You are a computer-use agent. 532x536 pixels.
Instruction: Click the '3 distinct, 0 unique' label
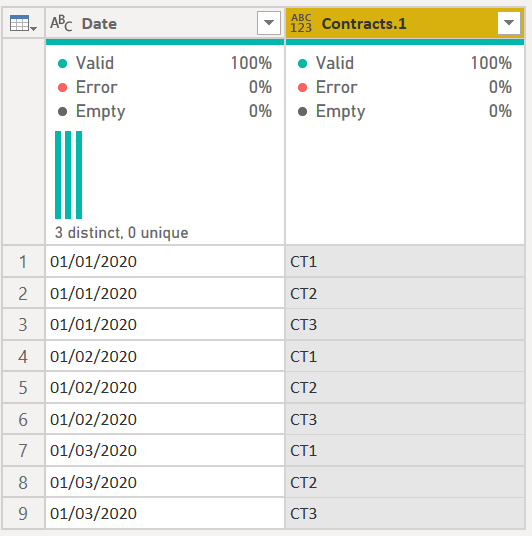pyautogui.click(x=121, y=233)
